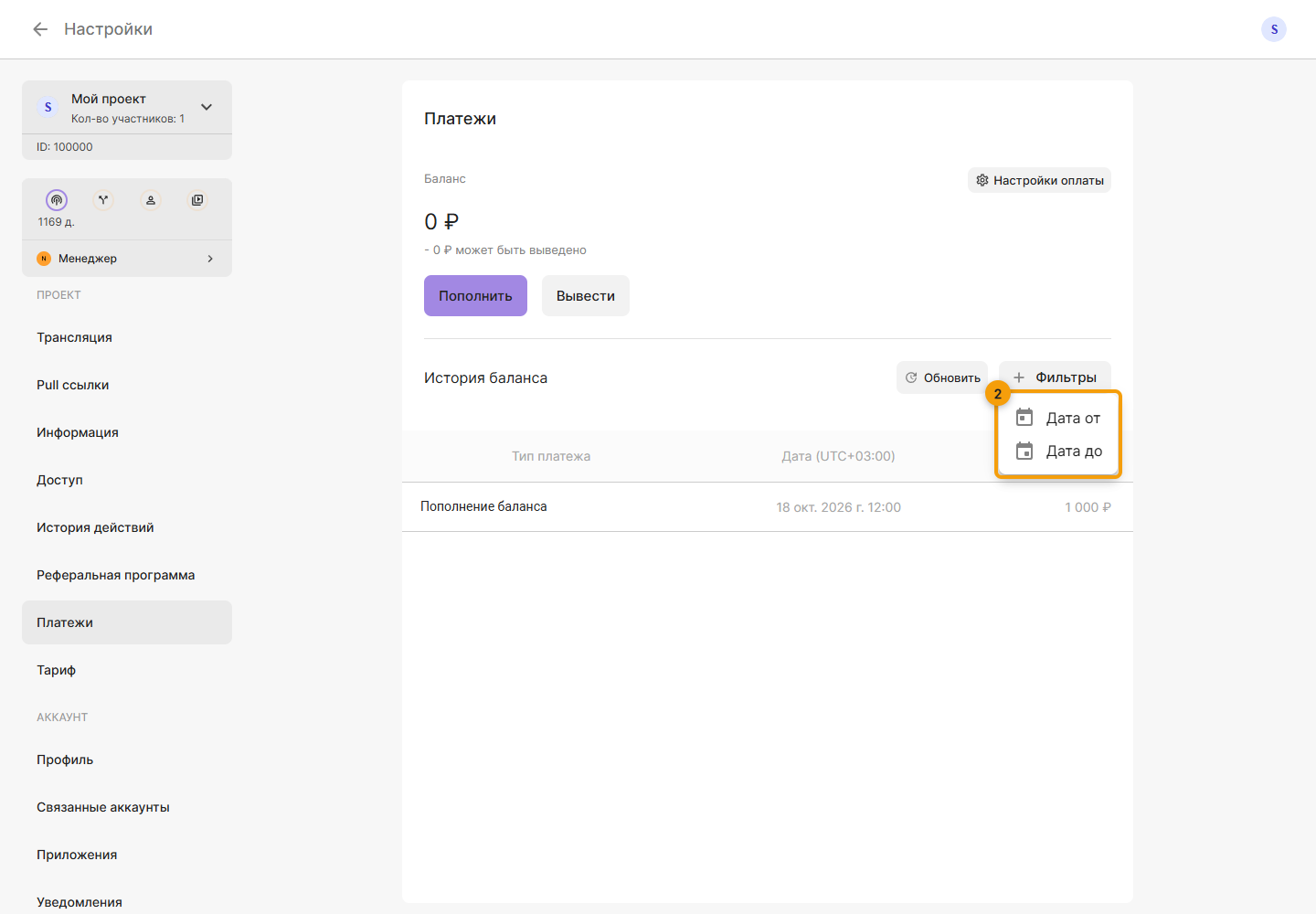The image size is (1316, 914).
Task: Click the plus icon beside Фильтры
Action: point(1019,377)
